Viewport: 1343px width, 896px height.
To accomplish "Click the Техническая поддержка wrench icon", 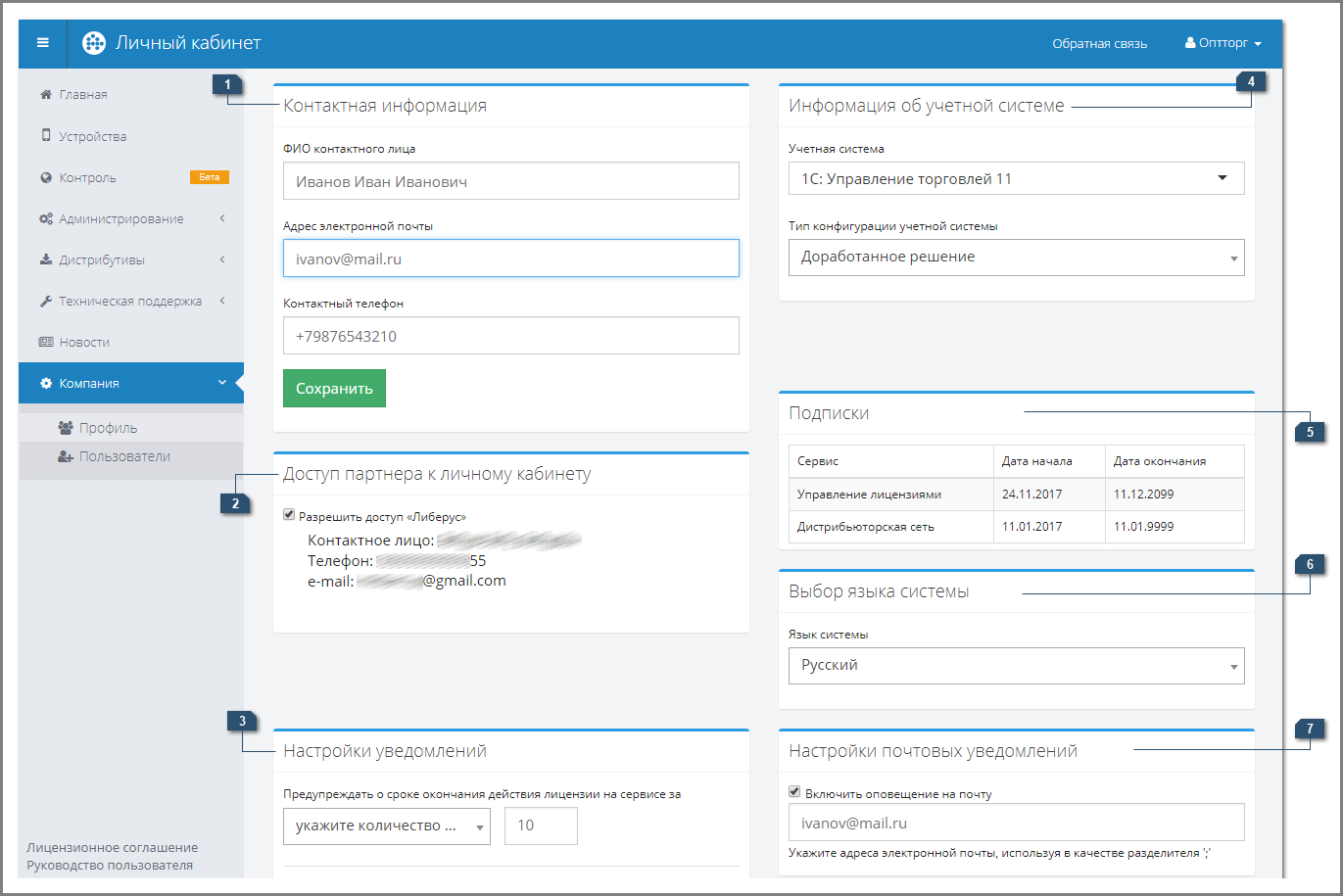I will pos(45,302).
